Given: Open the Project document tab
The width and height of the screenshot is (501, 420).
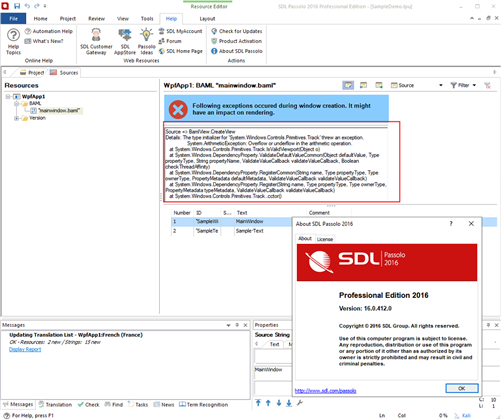Looking at the screenshot, I should [32, 73].
